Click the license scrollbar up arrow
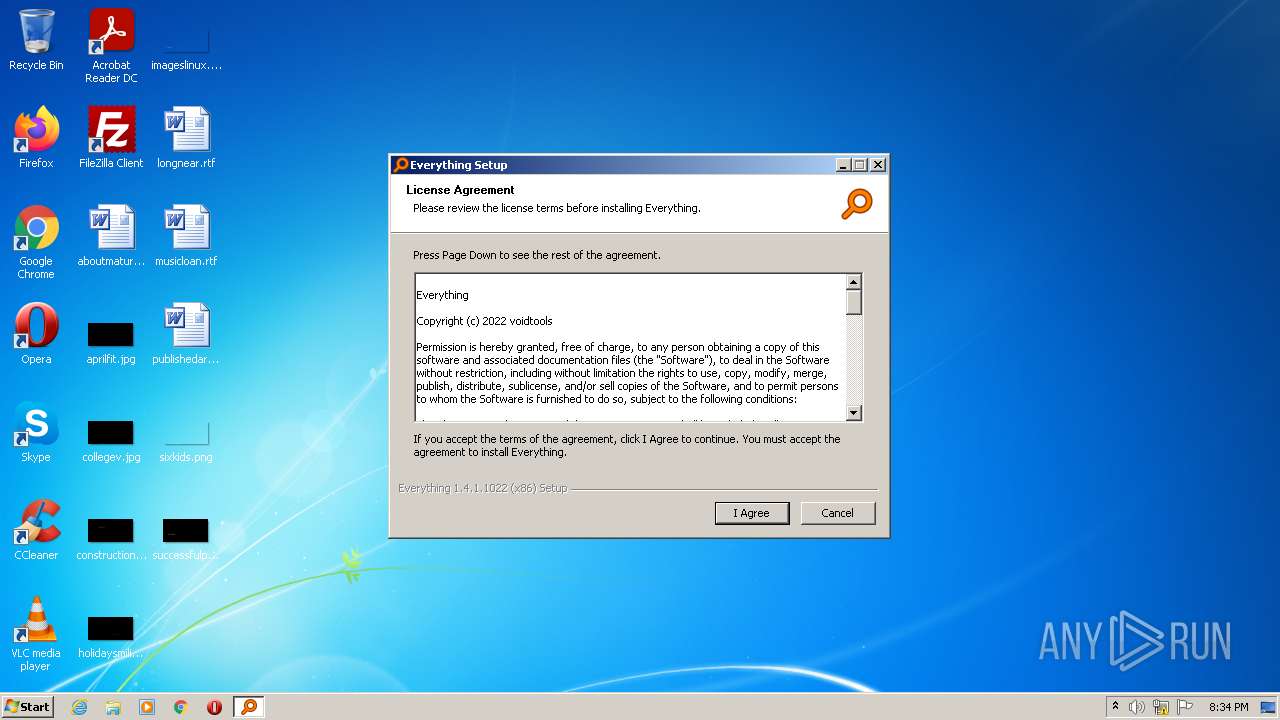Screen dimensions: 1280x720 click(854, 282)
